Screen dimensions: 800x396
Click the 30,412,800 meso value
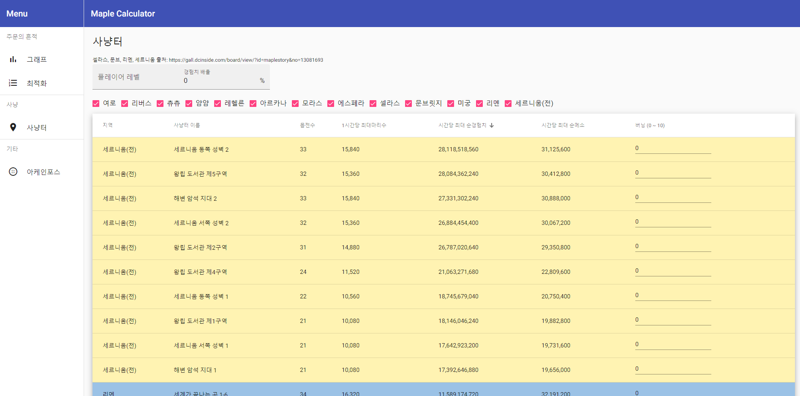coord(556,174)
